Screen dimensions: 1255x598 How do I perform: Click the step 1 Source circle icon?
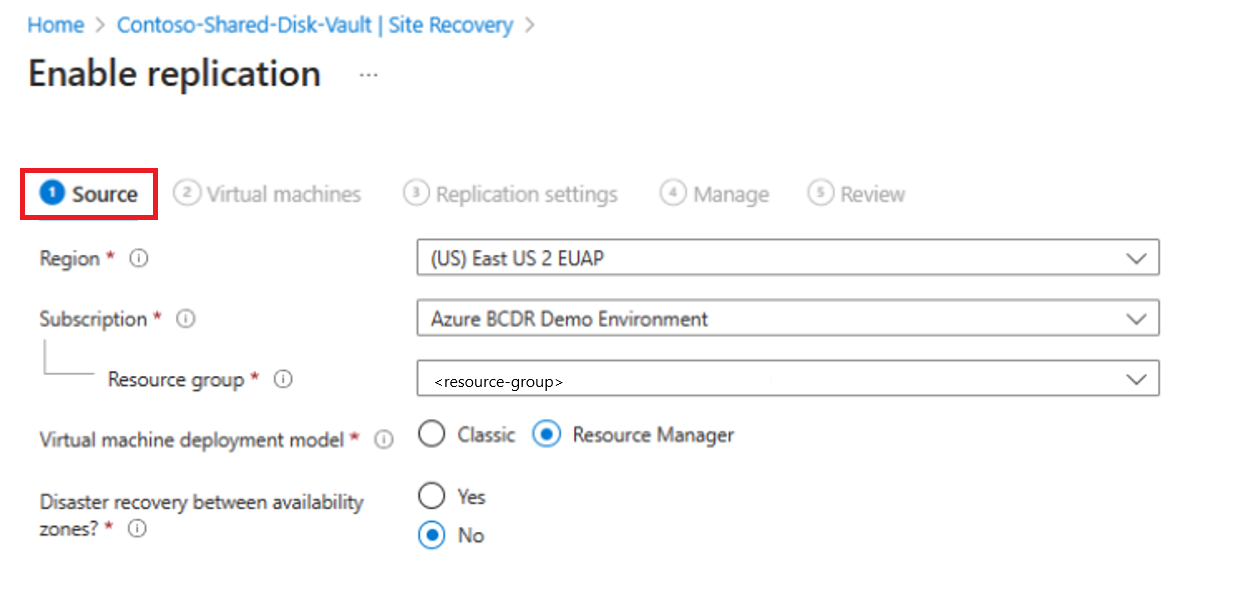click(51, 193)
